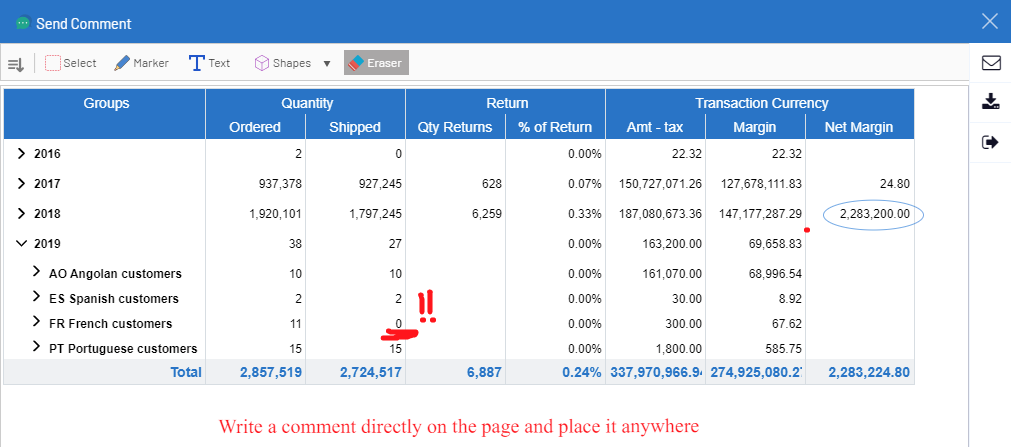Expand the 2016 group row
1011x447 pixels.
click(x=22, y=154)
